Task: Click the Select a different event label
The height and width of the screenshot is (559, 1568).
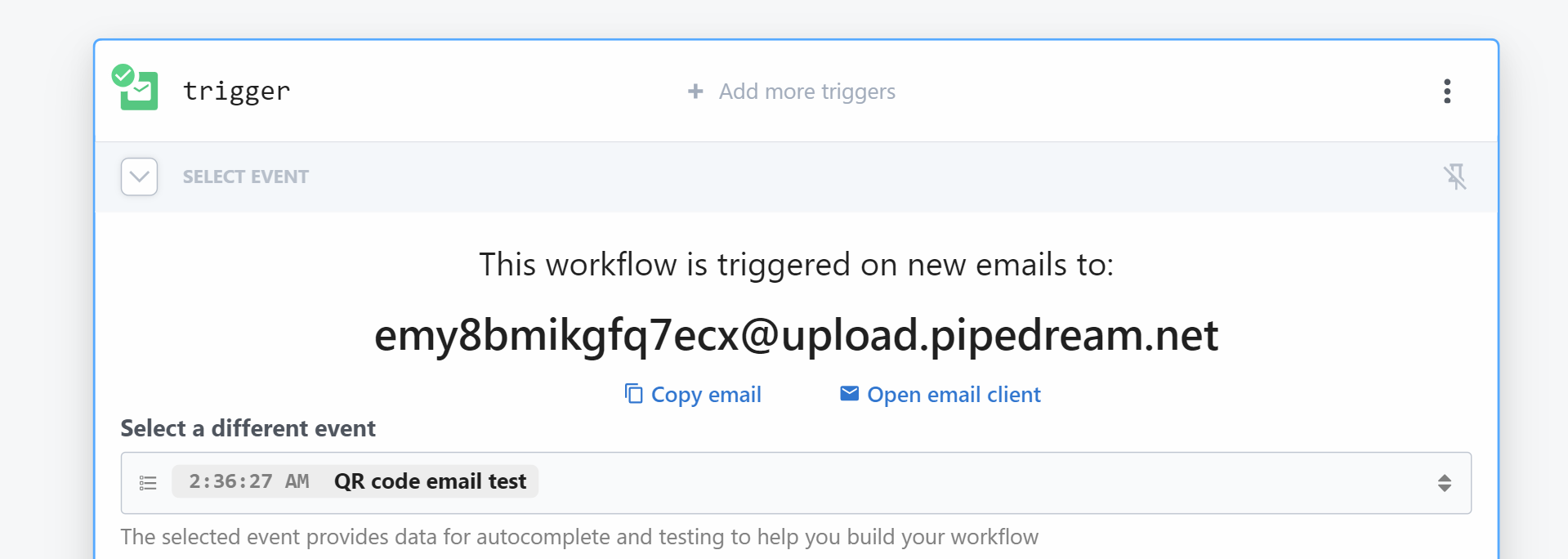Action: 248,428
